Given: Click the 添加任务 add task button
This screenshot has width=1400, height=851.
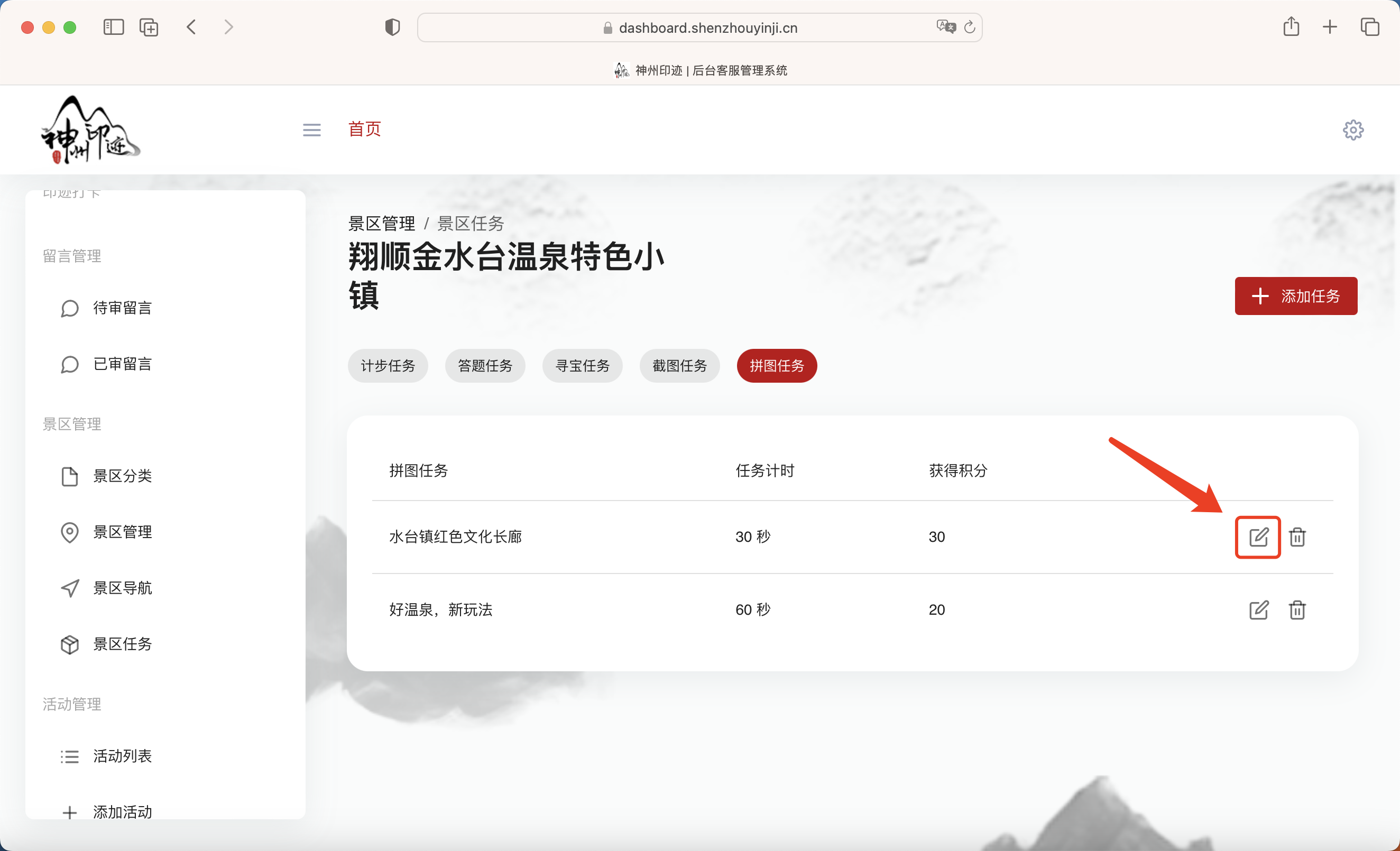Looking at the screenshot, I should (1296, 296).
